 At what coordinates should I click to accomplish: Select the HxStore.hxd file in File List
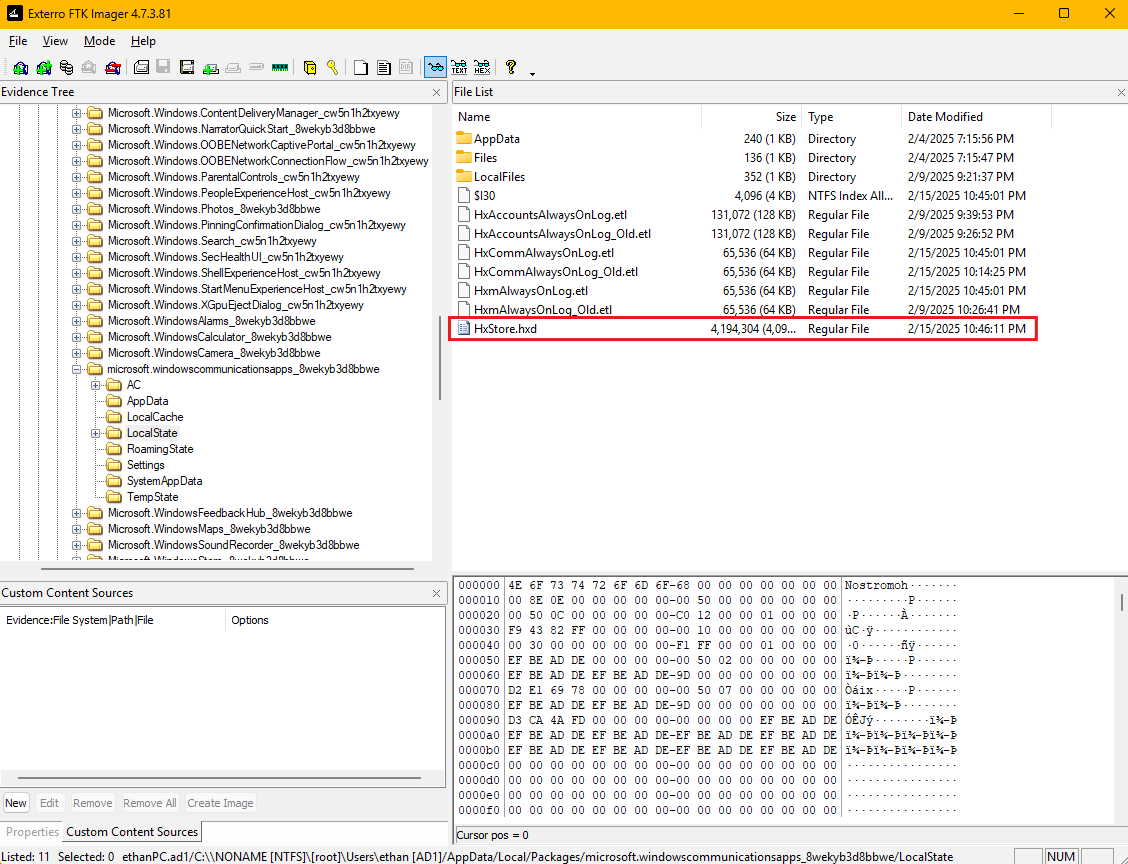tap(505, 329)
